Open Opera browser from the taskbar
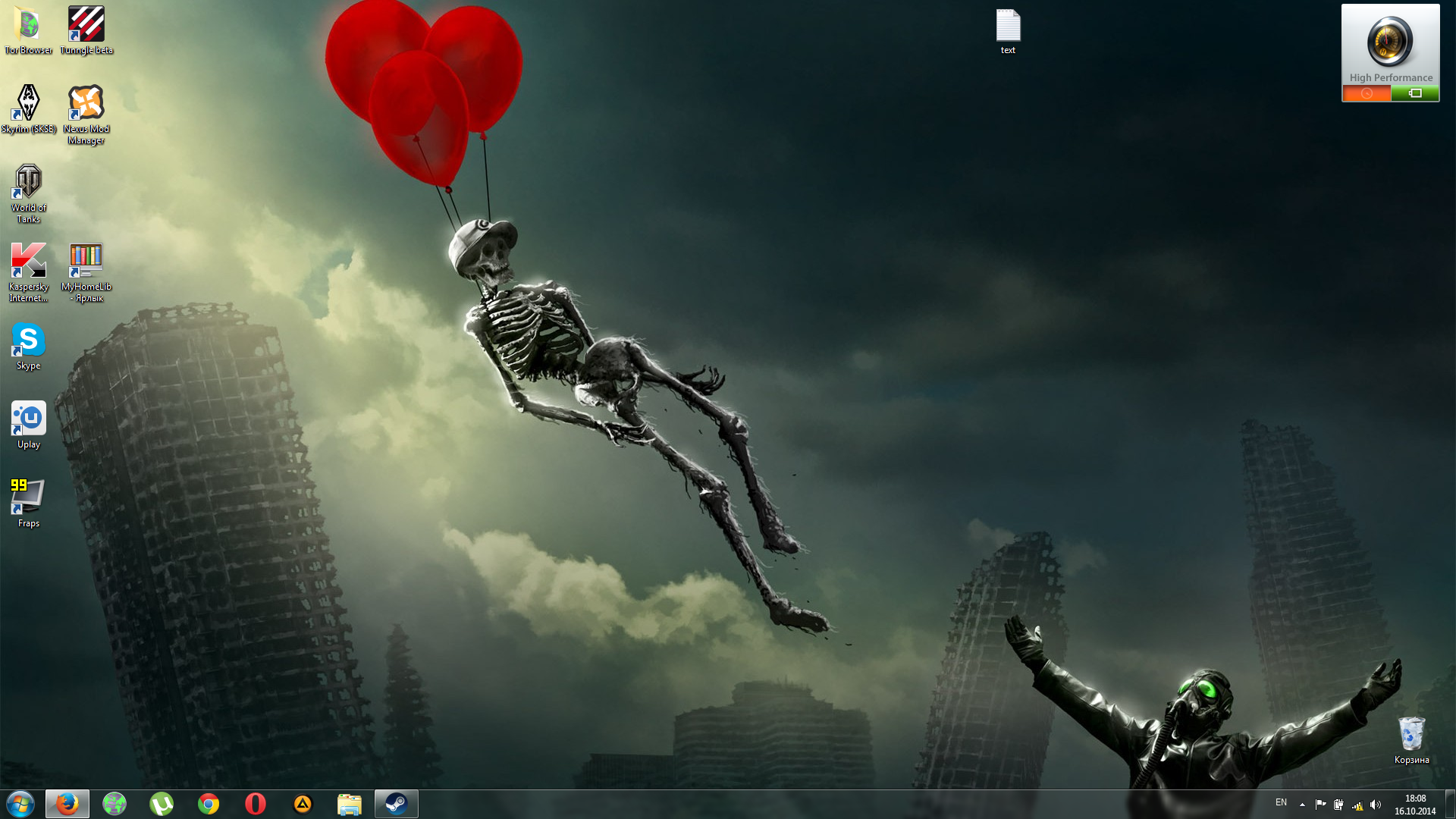Viewport: 1456px width, 819px height. (x=256, y=804)
